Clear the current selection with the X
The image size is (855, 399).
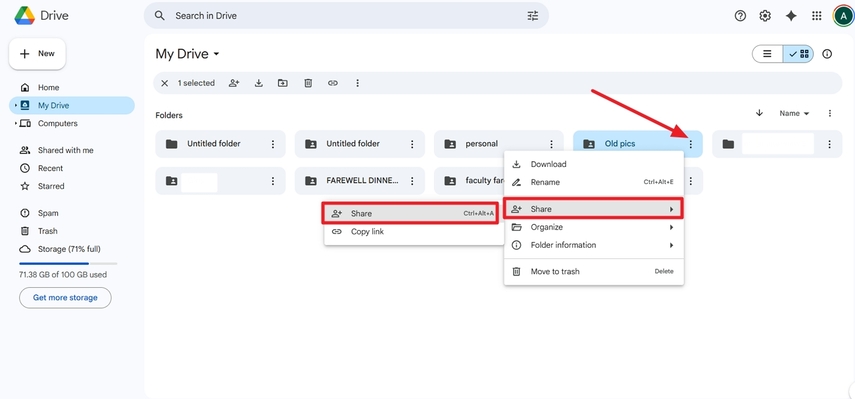click(165, 83)
